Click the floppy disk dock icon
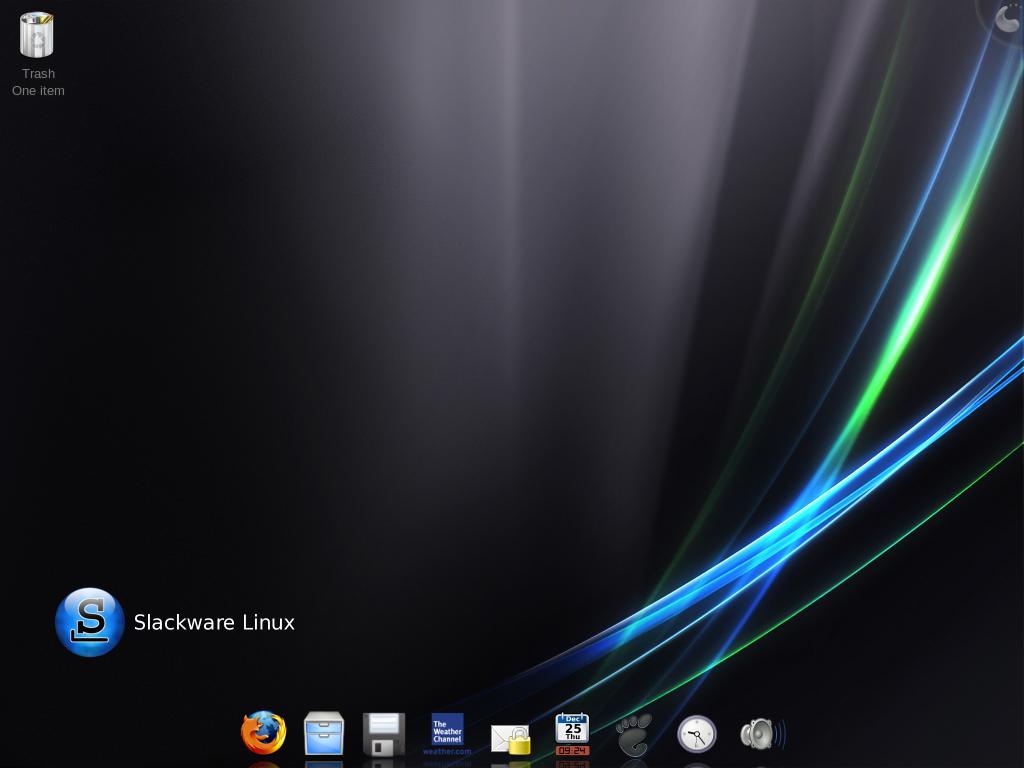This screenshot has height=768, width=1024. (384, 734)
